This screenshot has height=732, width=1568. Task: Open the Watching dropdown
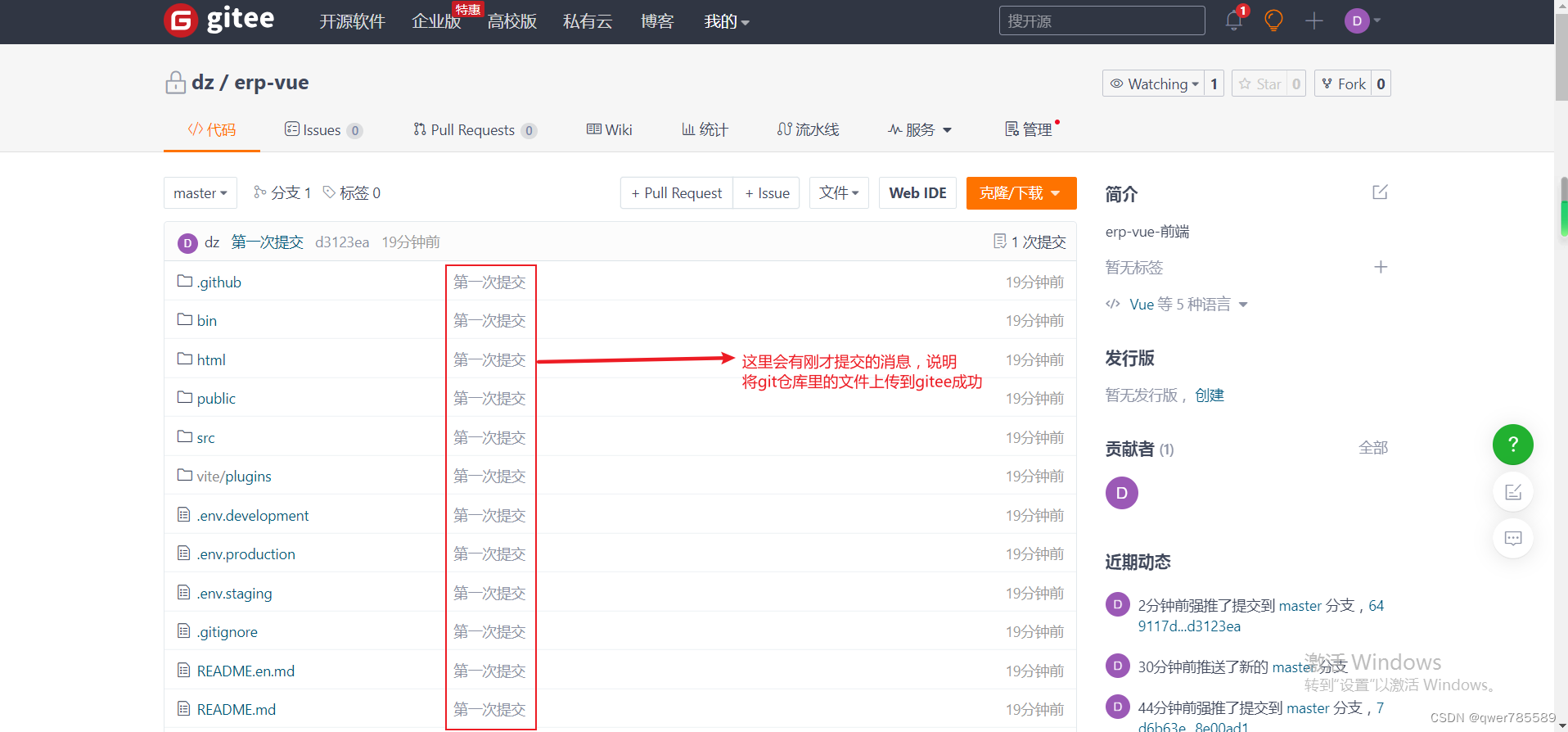pos(1154,84)
